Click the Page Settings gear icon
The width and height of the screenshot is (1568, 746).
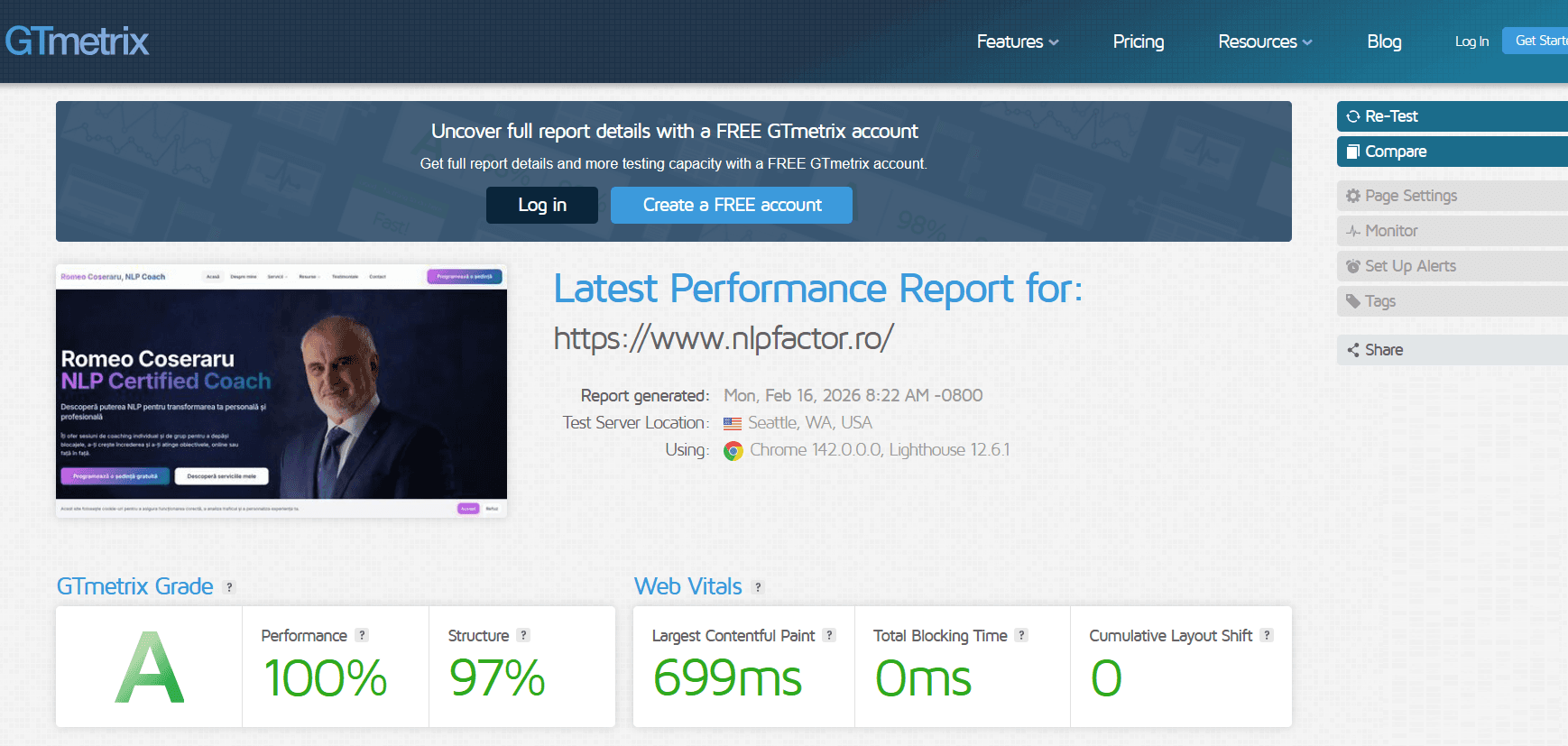pyautogui.click(x=1353, y=196)
